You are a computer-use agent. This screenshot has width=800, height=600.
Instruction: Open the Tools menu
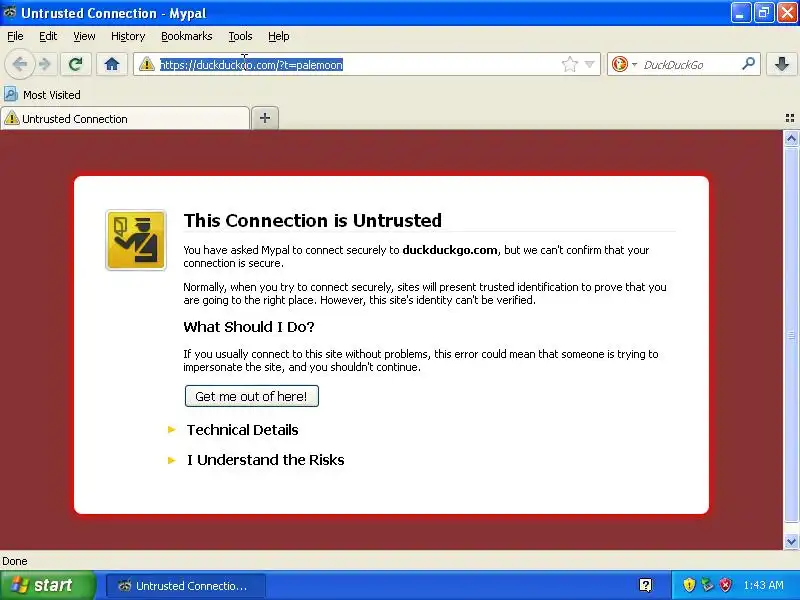point(240,36)
